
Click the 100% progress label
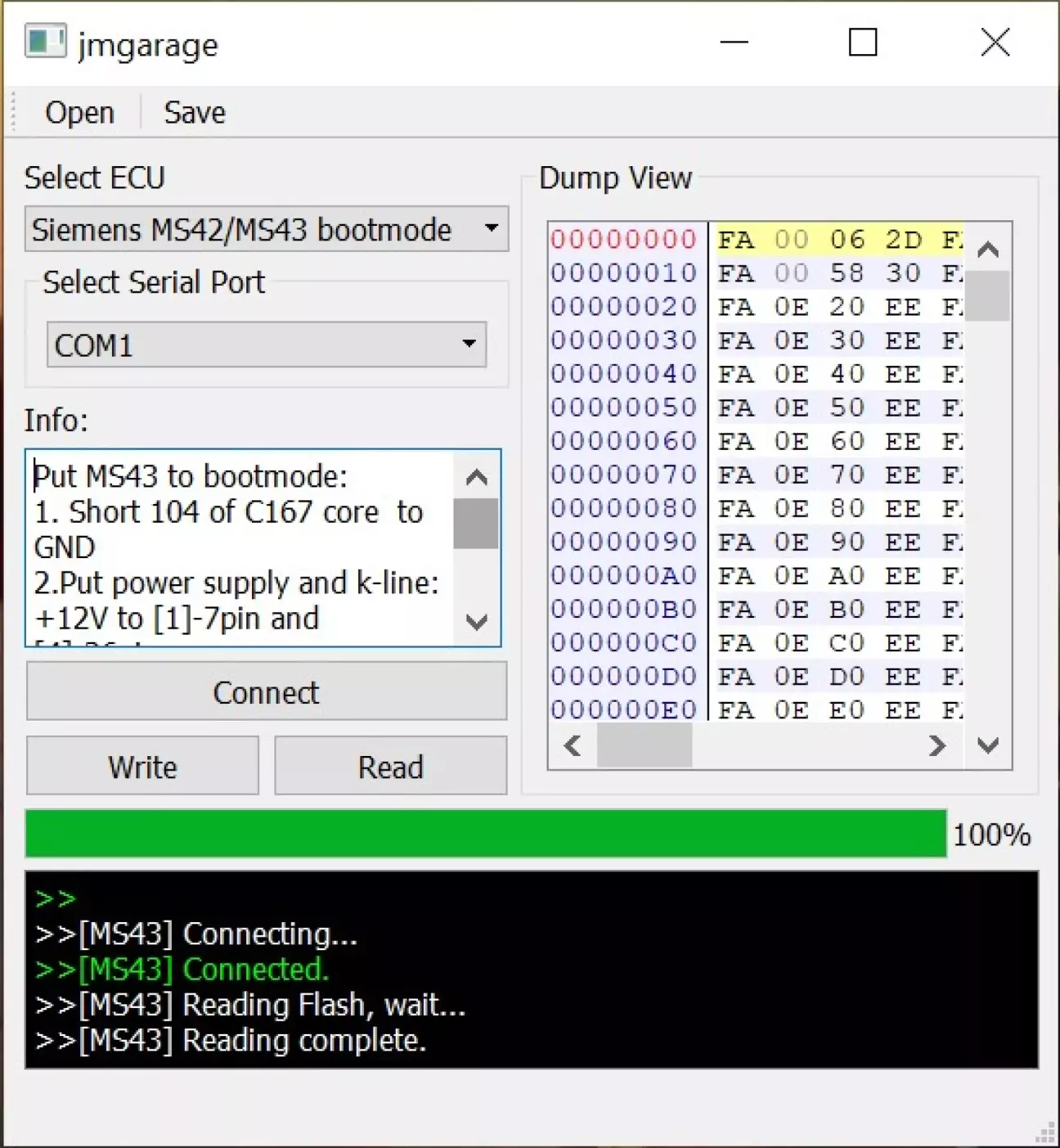click(991, 835)
